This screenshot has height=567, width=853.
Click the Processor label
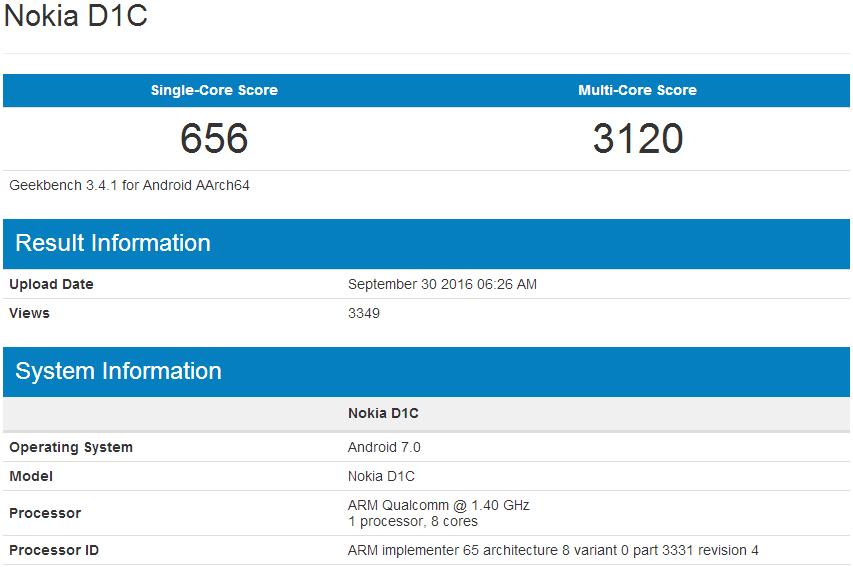(x=45, y=513)
